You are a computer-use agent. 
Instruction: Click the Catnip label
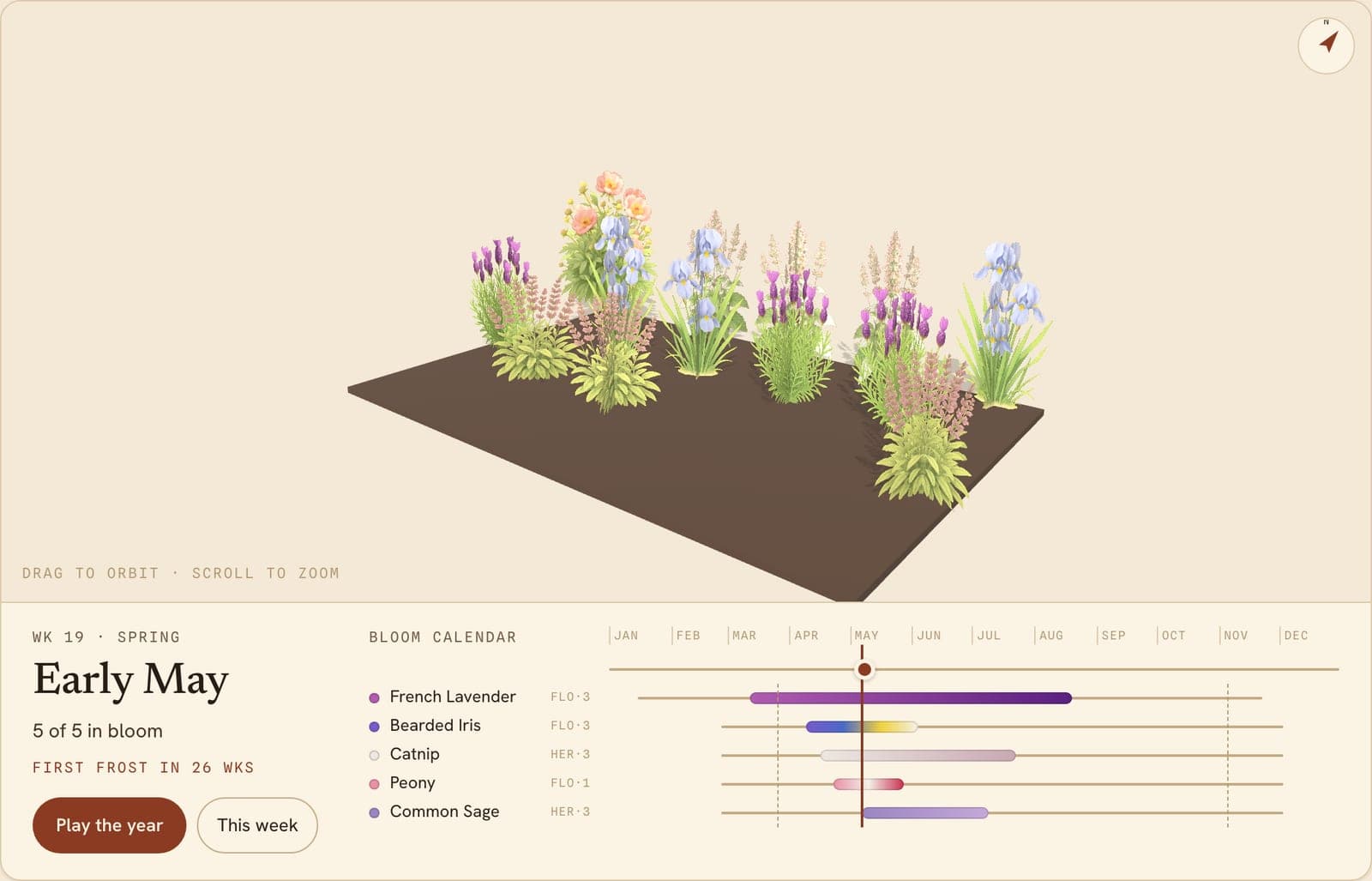414,754
